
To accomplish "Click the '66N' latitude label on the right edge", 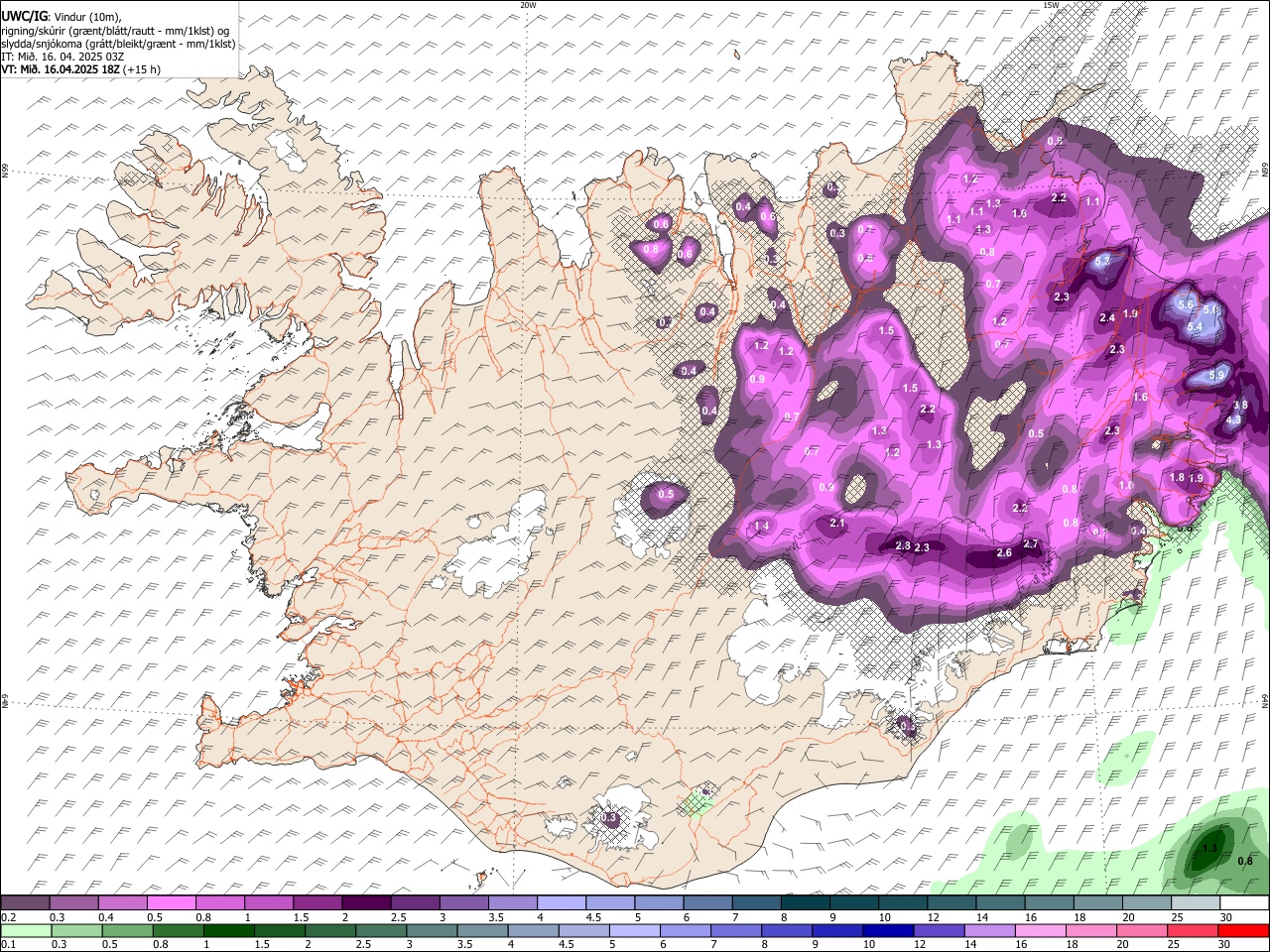I will 1265,169.
